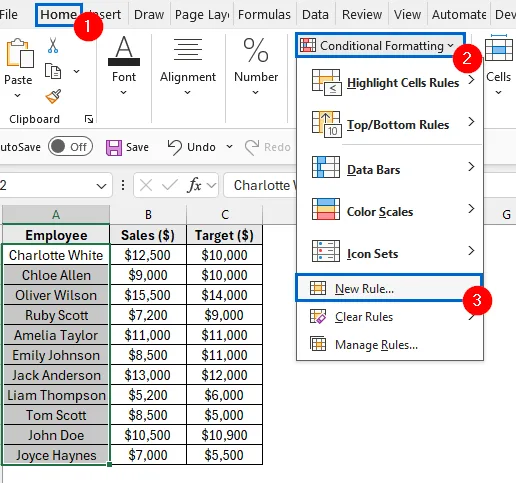
Task: Open the Clipboard dialog launcher
Action: pos(89,119)
